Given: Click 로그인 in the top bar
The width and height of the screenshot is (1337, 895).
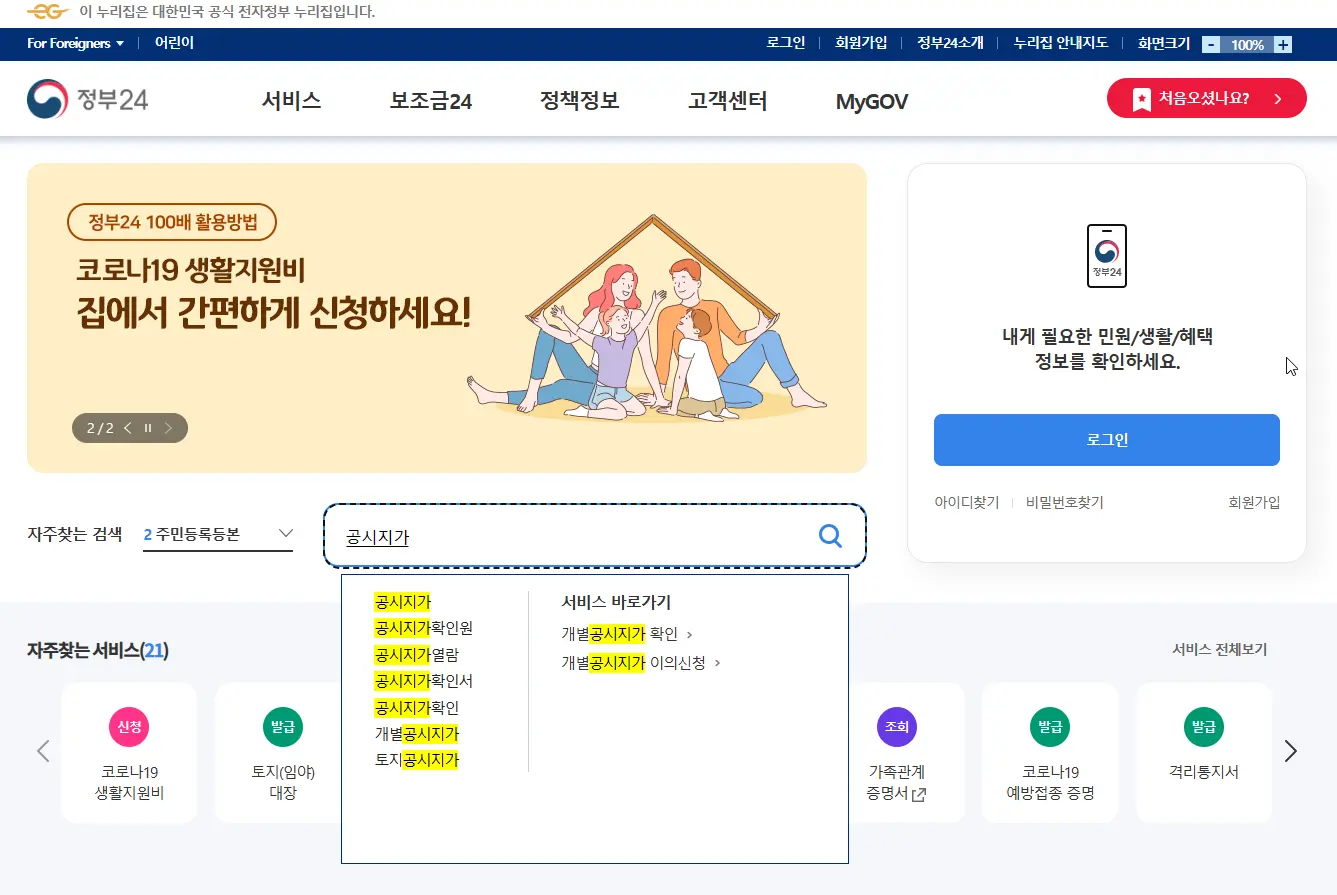Looking at the screenshot, I should click(786, 43).
